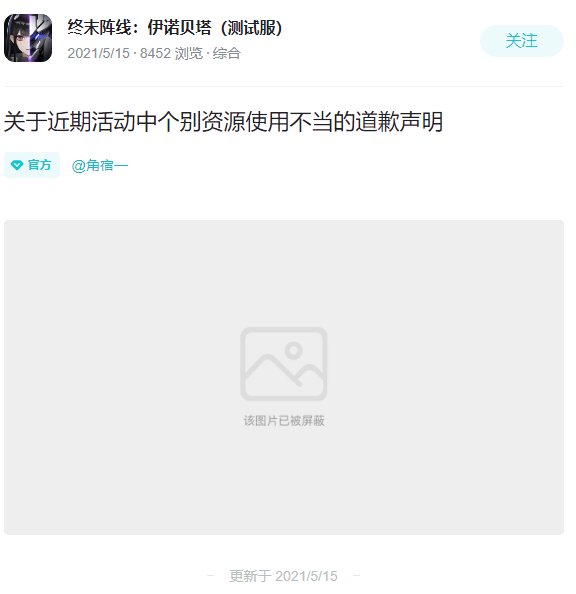Select the 综合 category label

coord(227,53)
